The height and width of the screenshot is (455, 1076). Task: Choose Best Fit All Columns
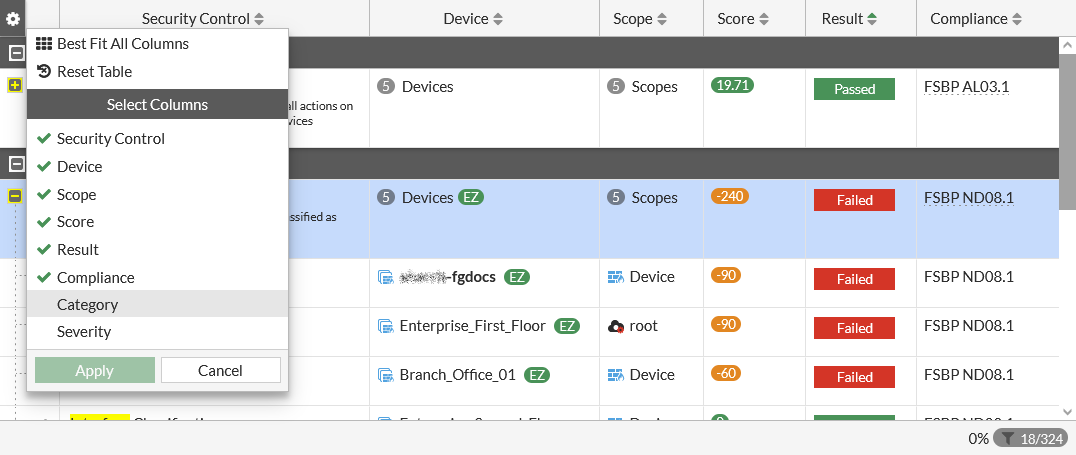coord(122,44)
